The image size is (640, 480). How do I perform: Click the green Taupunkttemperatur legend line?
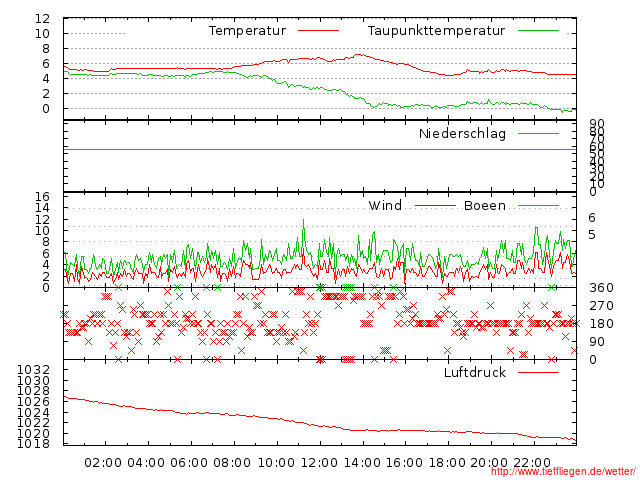(x=538, y=31)
